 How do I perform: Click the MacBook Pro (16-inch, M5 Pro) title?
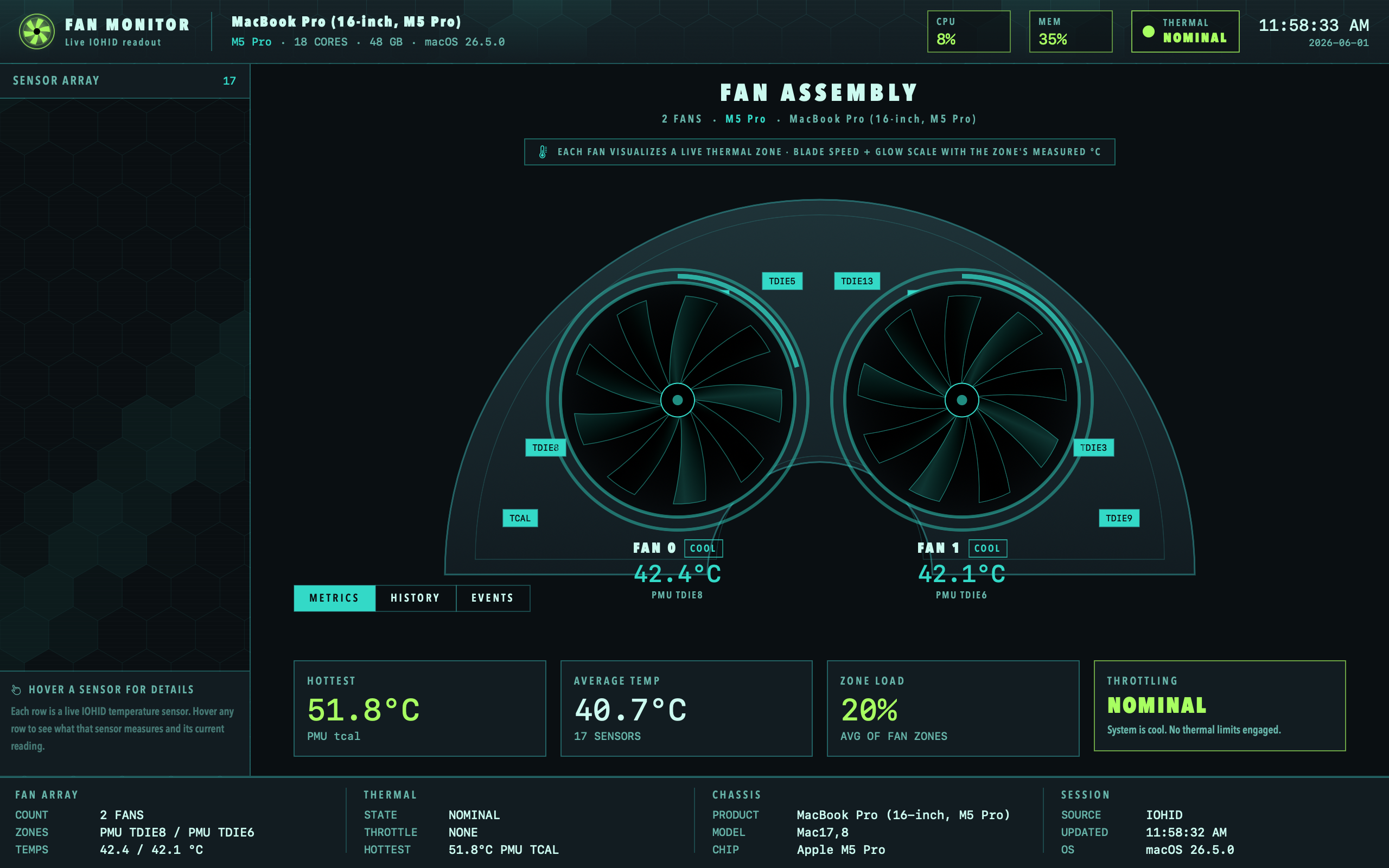point(346,22)
